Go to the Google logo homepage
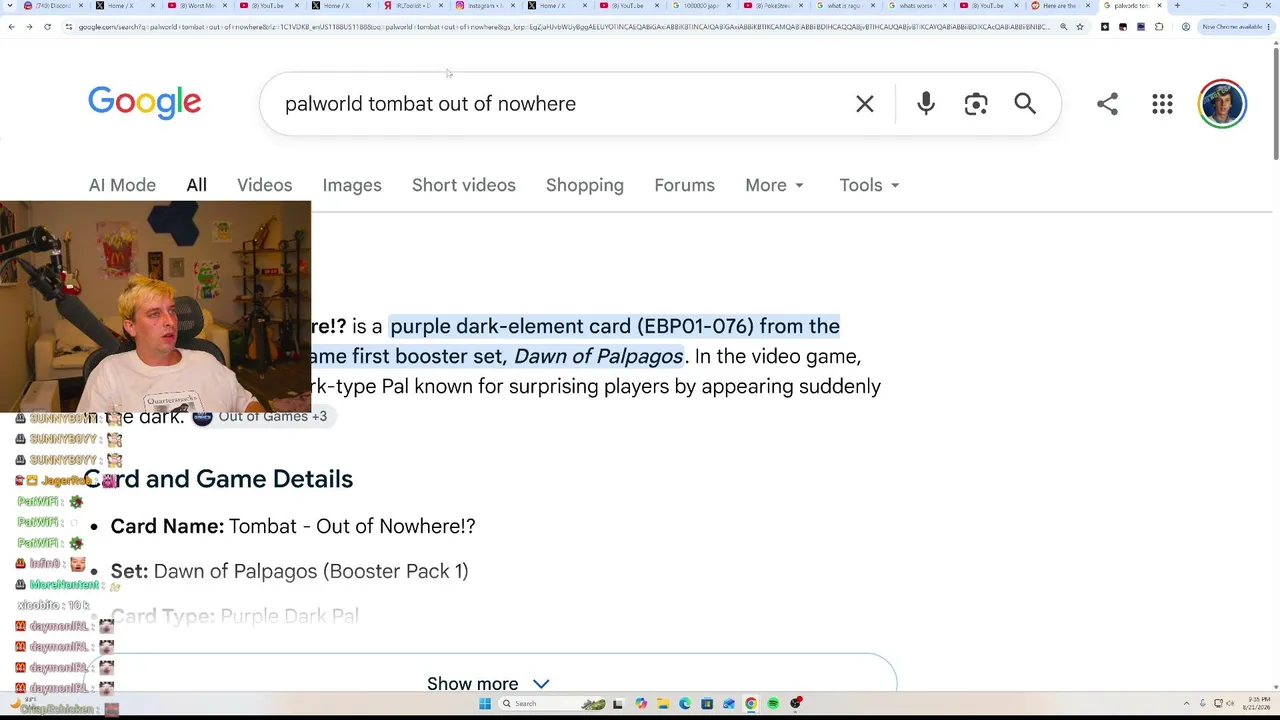 [x=145, y=103]
